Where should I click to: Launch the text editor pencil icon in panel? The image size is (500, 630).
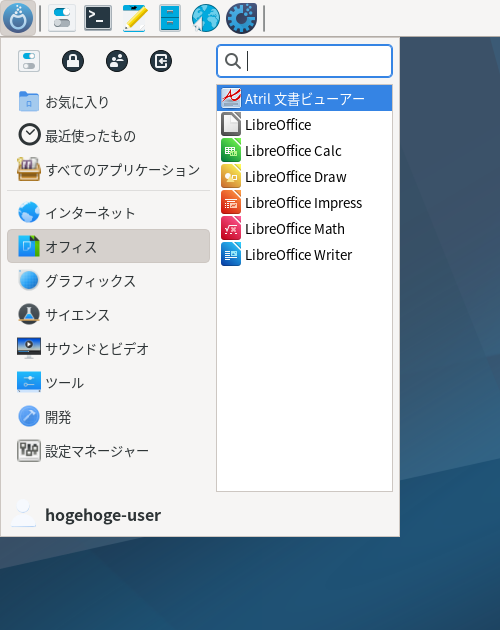point(135,18)
